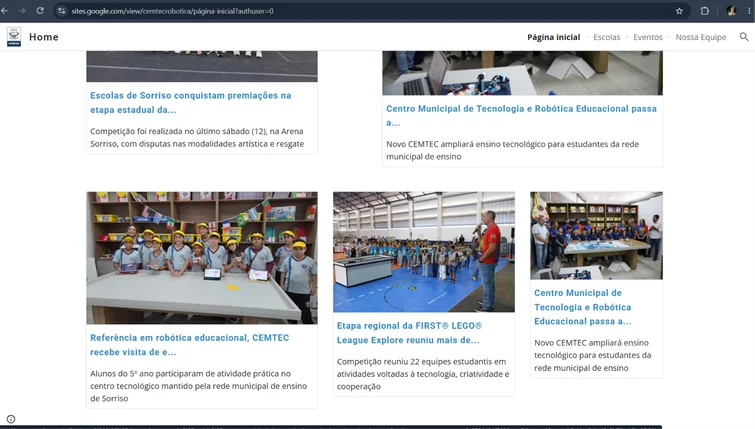Open article 'Escolas de Sorriso conquistam premiações'

[191, 103]
